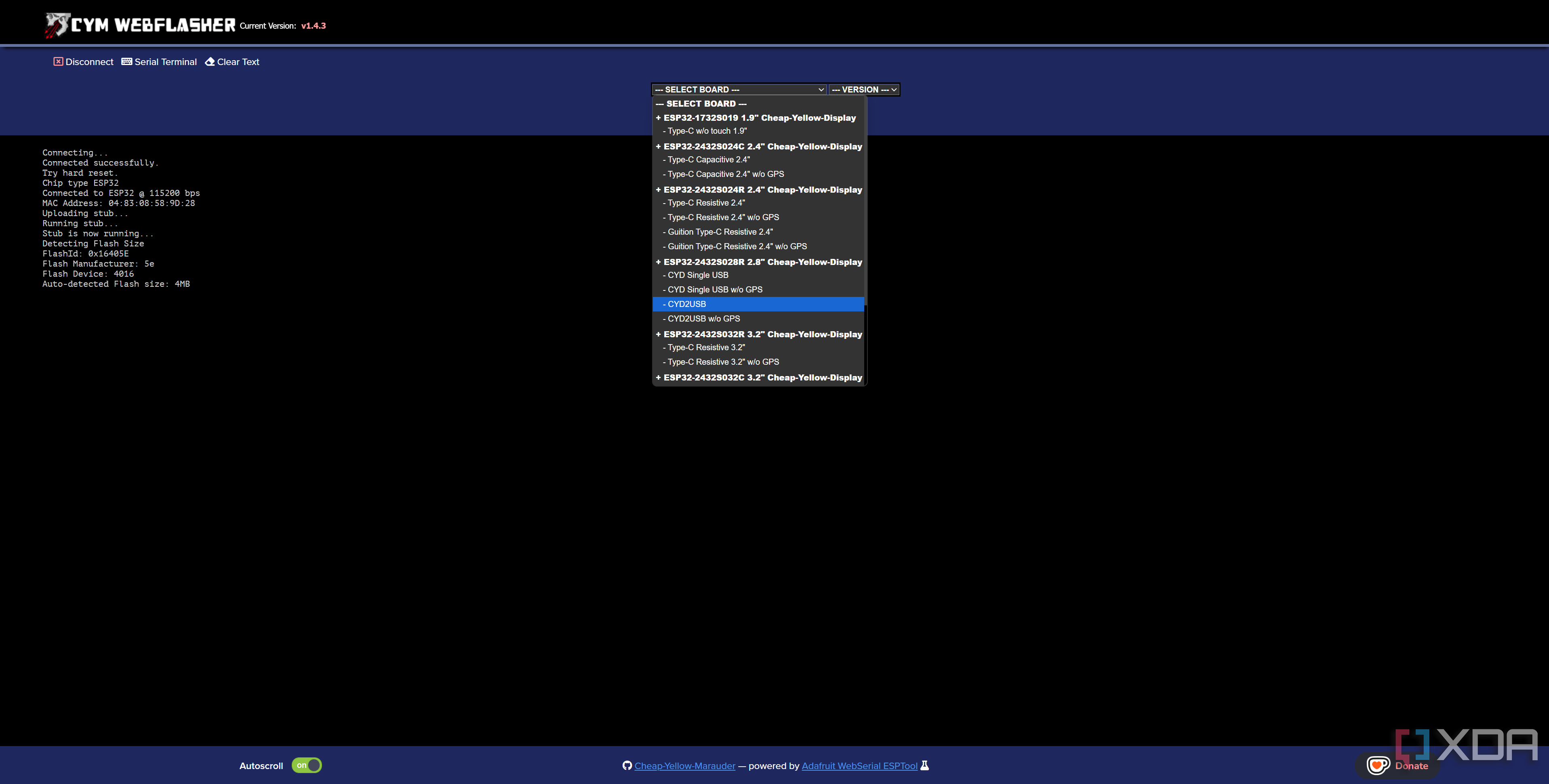Select Type-C Resistive 2.4" w/o GPS
The image size is (1549, 784).
click(x=758, y=218)
